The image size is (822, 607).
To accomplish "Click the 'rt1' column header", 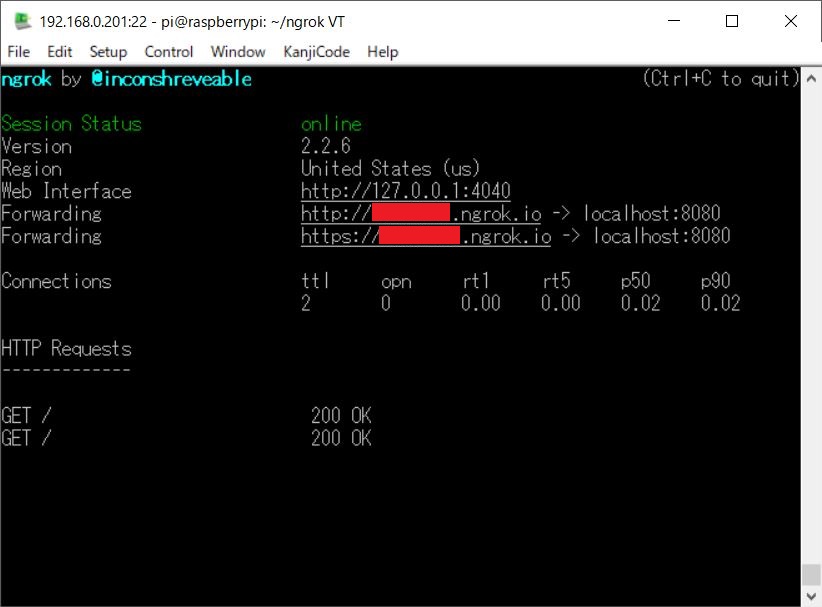I will [x=475, y=281].
